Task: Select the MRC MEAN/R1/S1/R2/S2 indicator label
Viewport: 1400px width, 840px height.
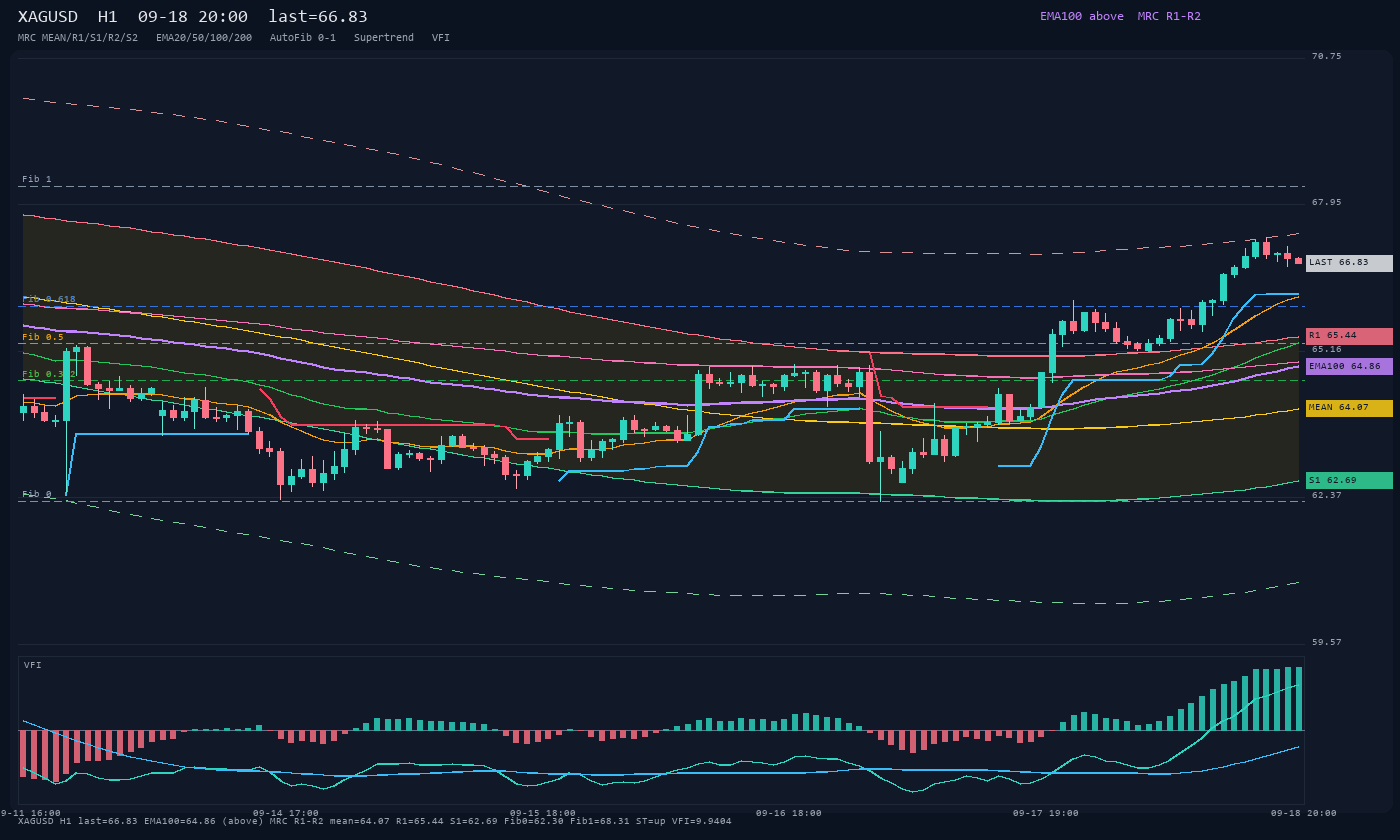Action: [x=78, y=38]
